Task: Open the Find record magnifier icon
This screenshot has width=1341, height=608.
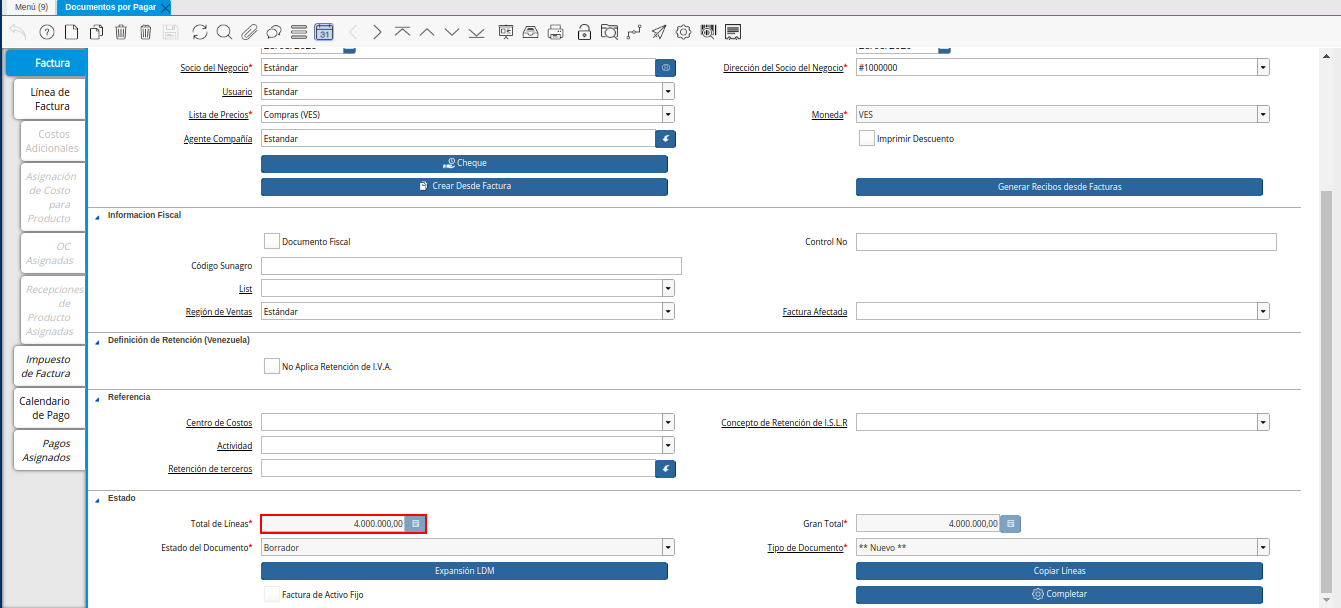Action: (x=224, y=32)
